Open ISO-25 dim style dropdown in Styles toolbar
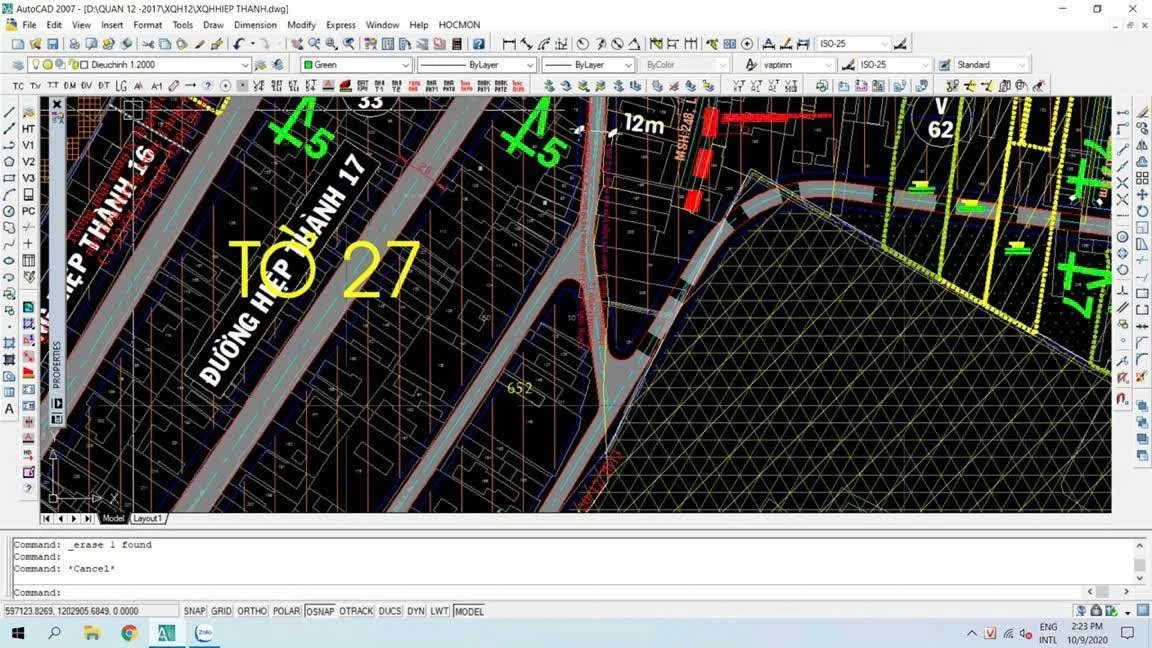 [x=894, y=65]
